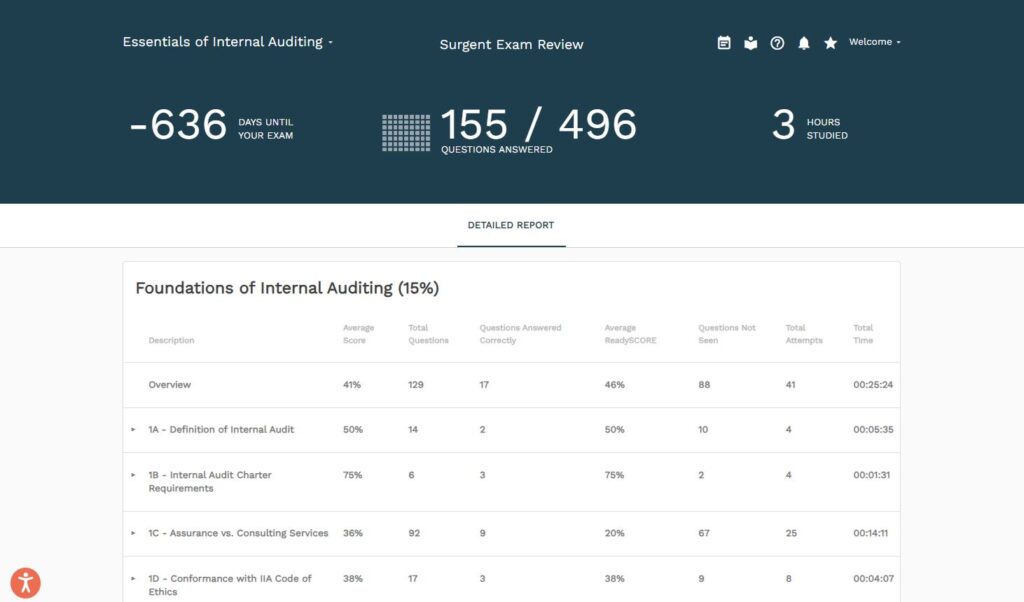Image resolution: width=1024 pixels, height=602 pixels.
Task: Expand the 1D Conformance with IIA Code row
Action: 133,578
